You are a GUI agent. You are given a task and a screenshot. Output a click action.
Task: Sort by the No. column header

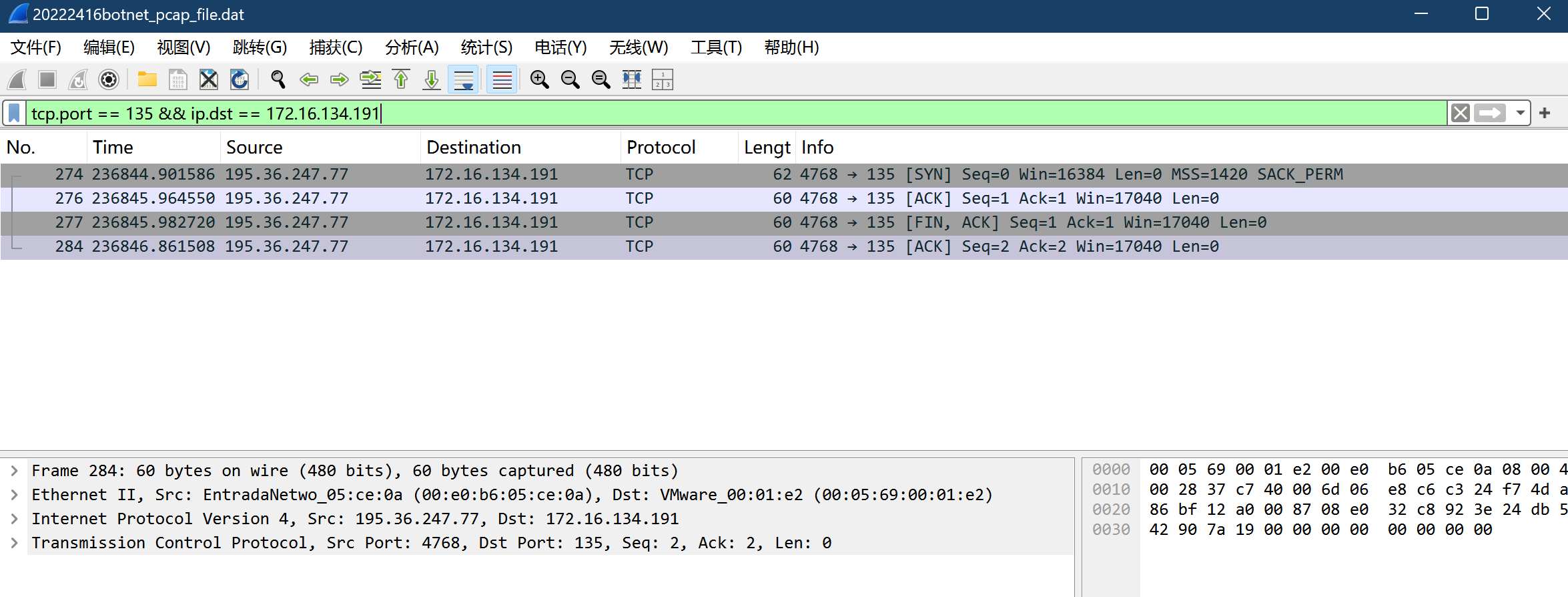point(43,147)
